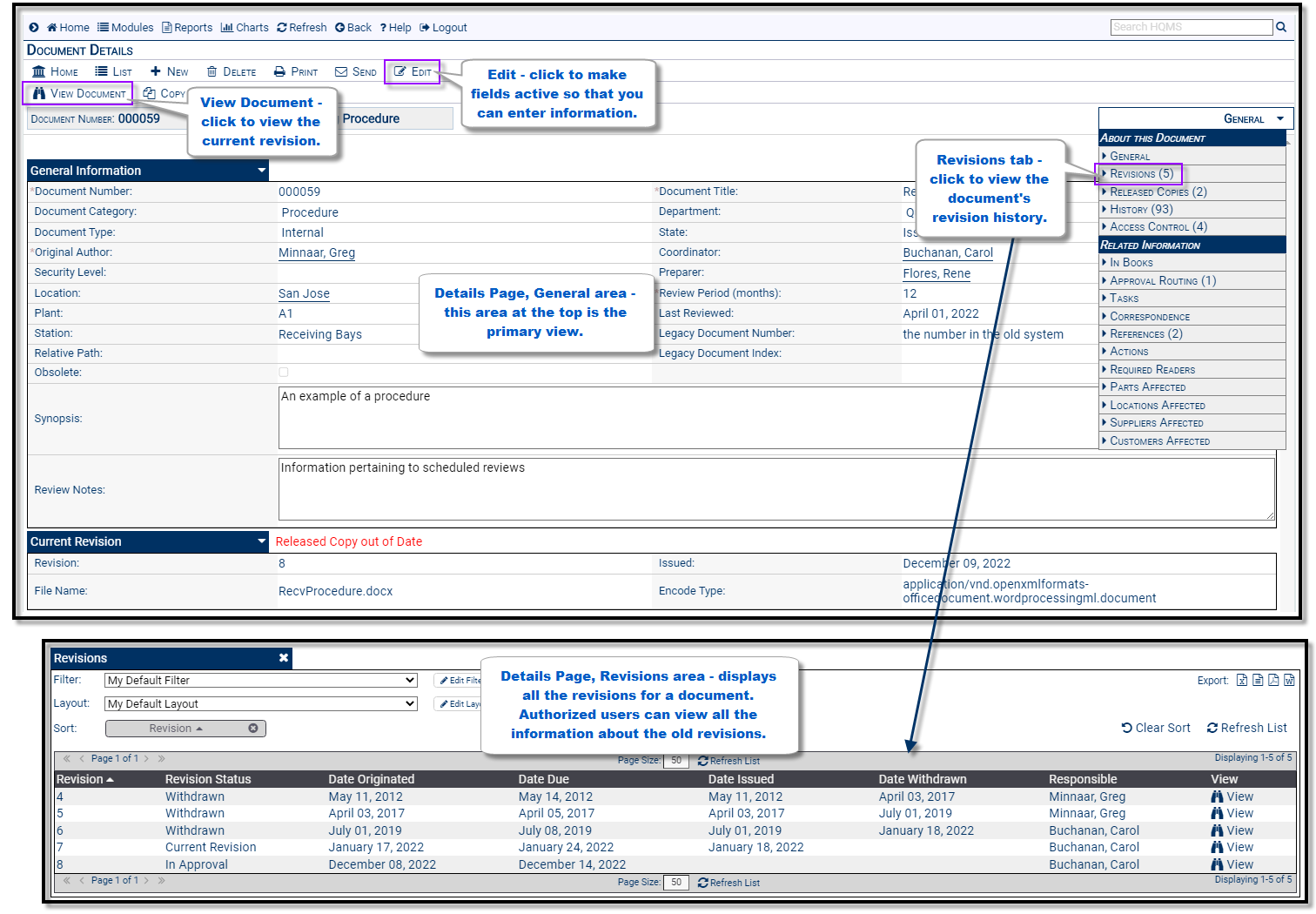Export revisions list to Excel
The width and height of the screenshot is (1316, 914).
coord(1242,680)
